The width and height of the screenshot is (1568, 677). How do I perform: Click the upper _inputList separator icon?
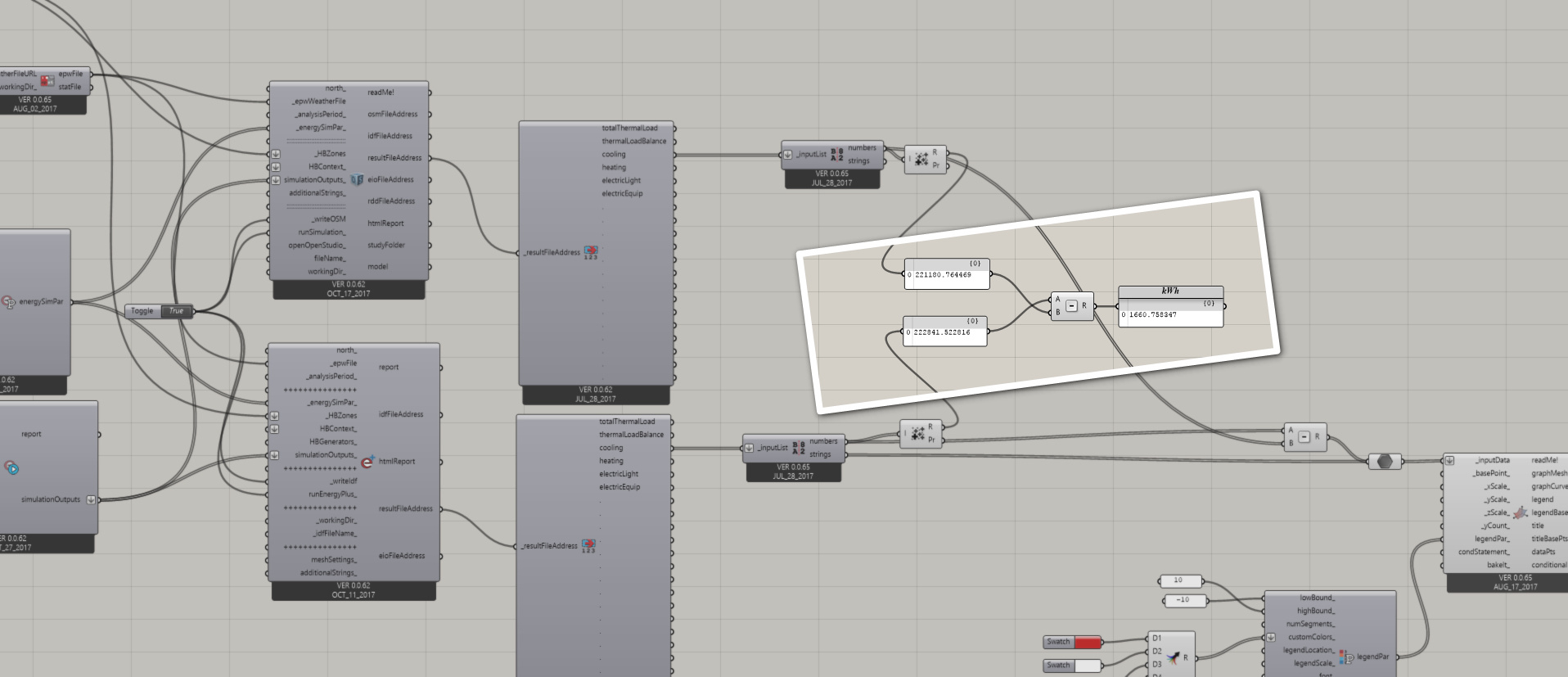[x=837, y=155]
